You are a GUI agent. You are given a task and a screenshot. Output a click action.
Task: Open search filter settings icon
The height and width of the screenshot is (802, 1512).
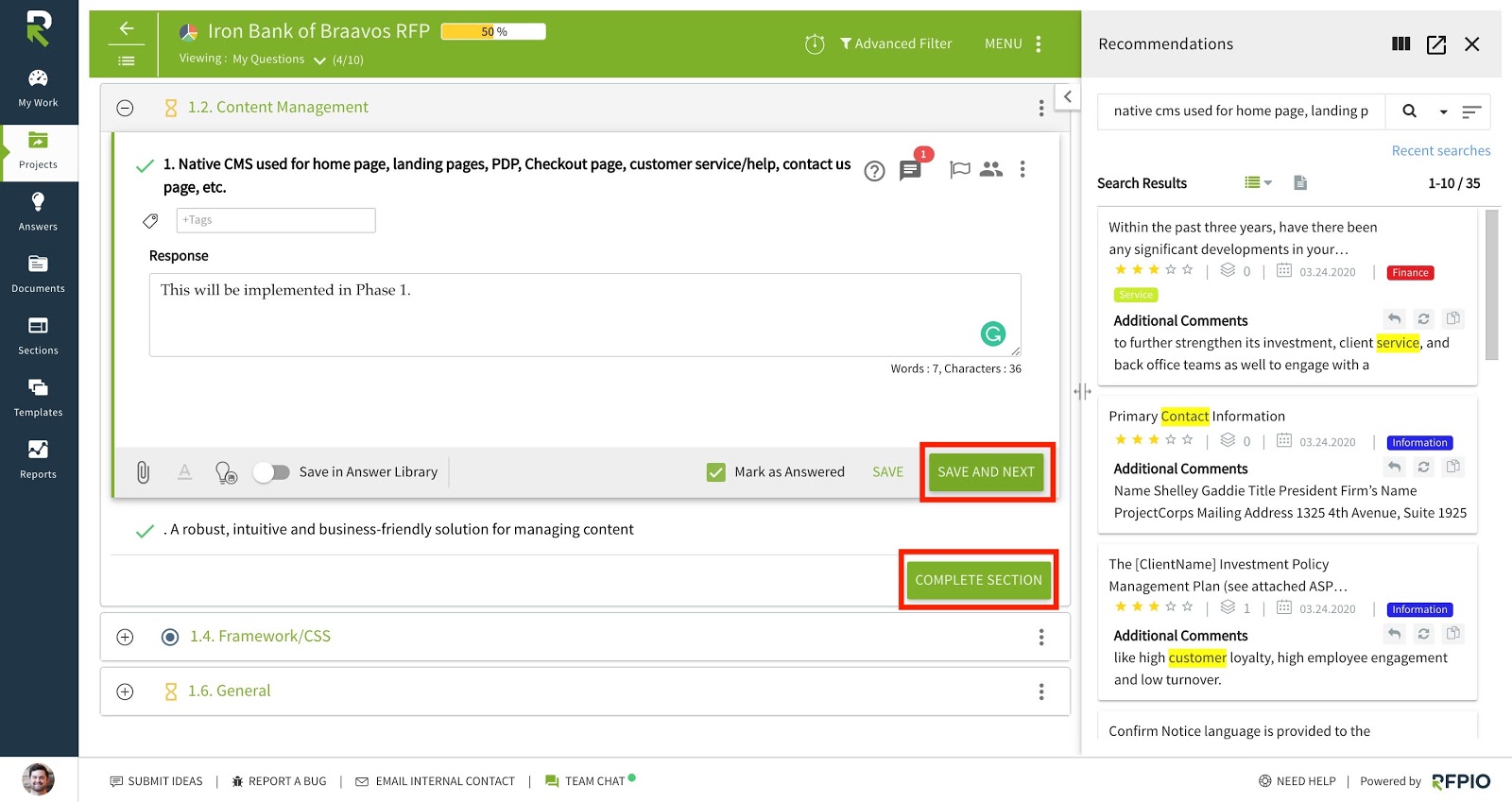pos(1471,112)
